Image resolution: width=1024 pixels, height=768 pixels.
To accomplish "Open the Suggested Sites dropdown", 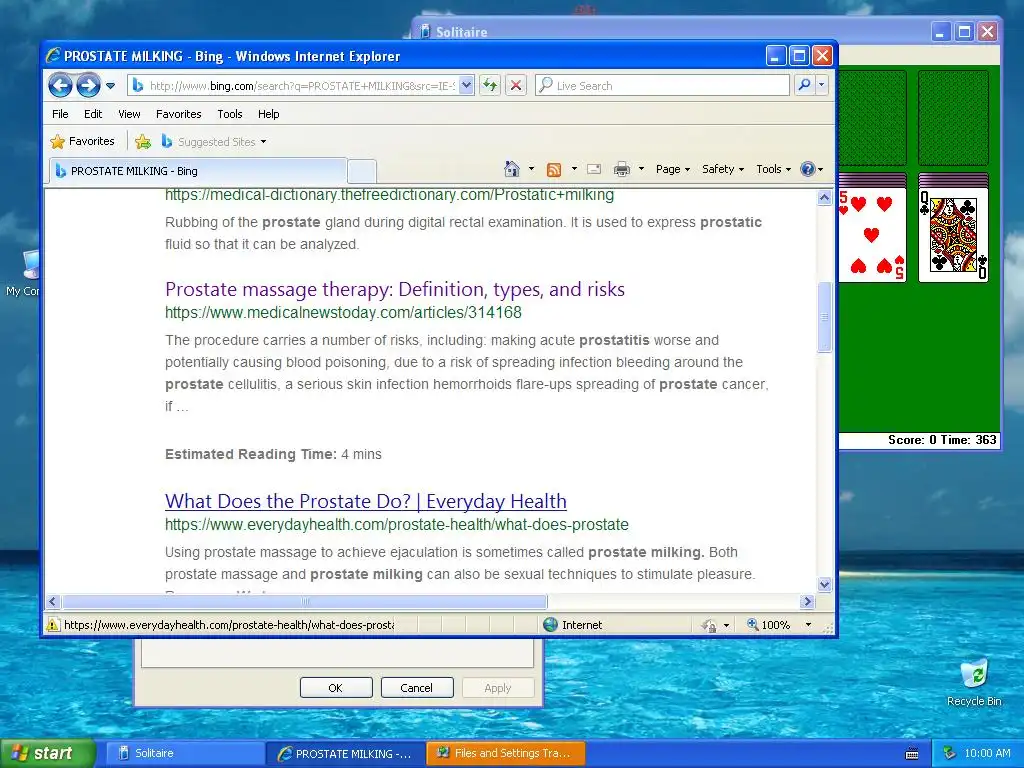I will (214, 141).
